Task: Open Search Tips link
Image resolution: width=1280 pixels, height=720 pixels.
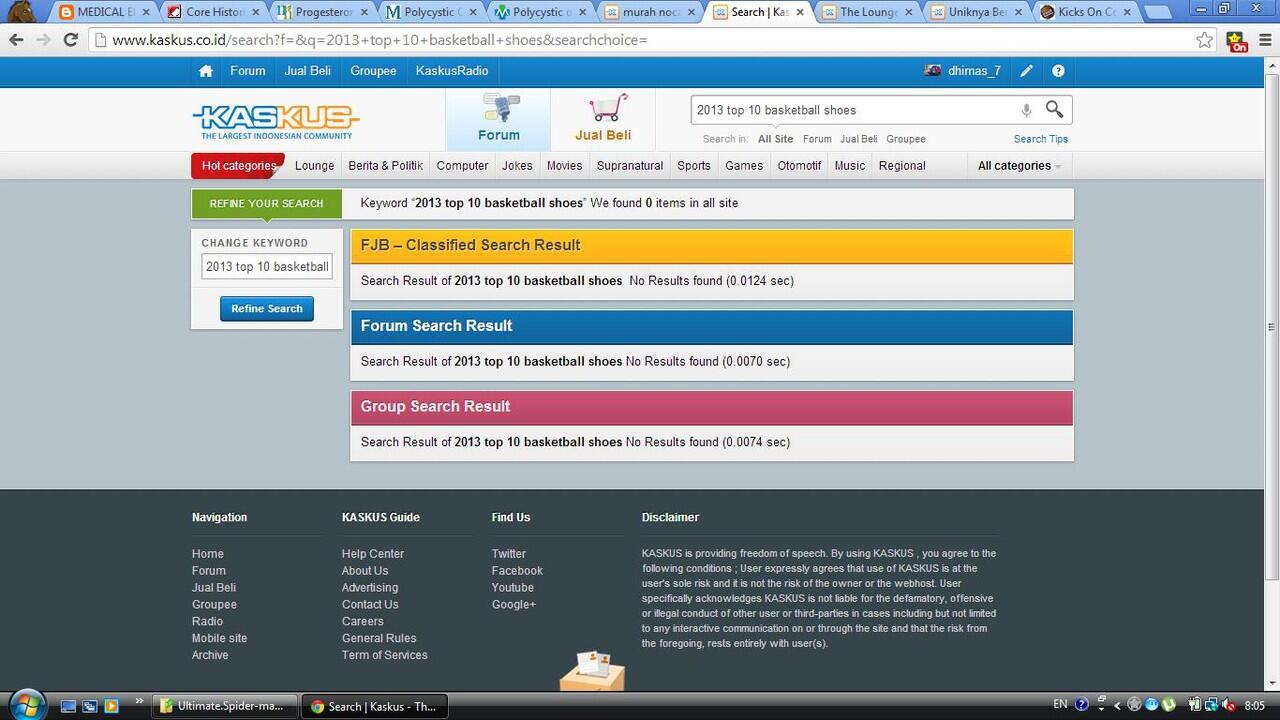Action: point(1041,139)
